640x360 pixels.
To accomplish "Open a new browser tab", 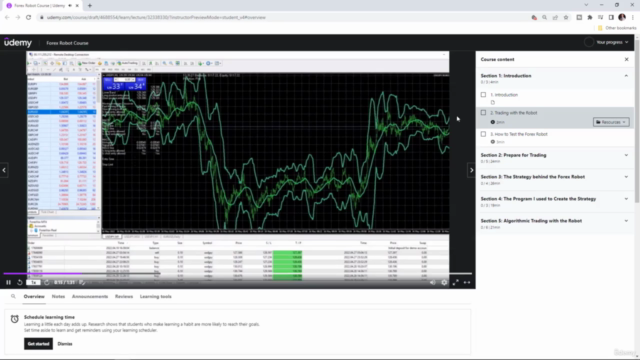I will (90, 6).
